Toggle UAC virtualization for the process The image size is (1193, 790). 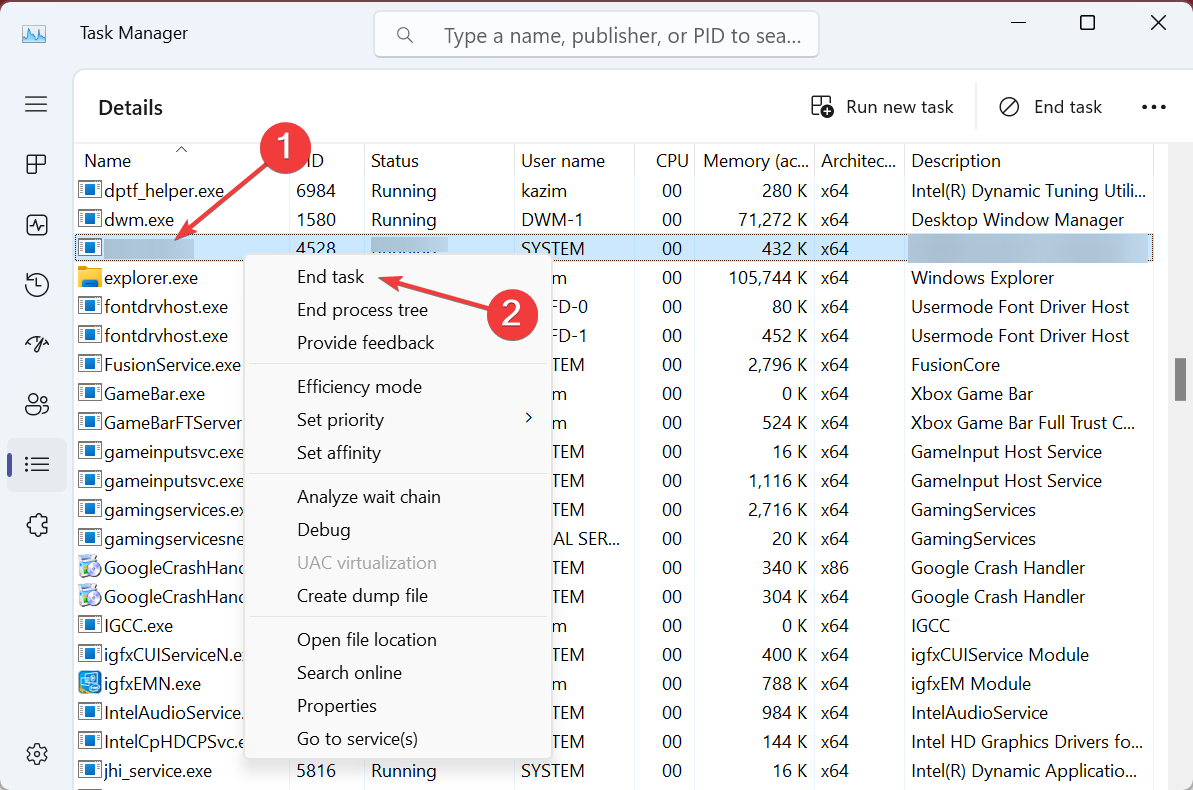pos(367,563)
